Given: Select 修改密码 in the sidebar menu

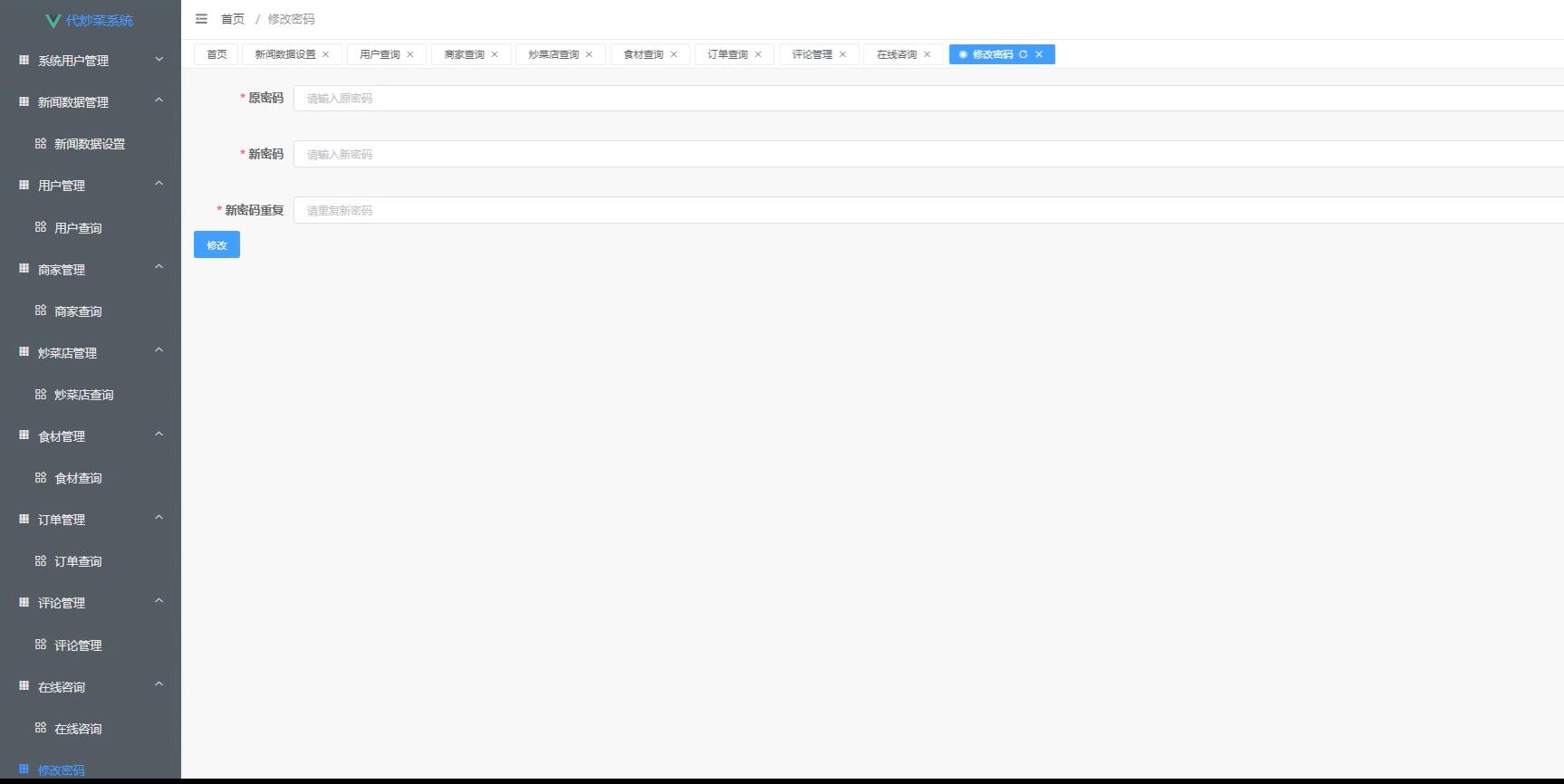Looking at the screenshot, I should pyautogui.click(x=62, y=770).
